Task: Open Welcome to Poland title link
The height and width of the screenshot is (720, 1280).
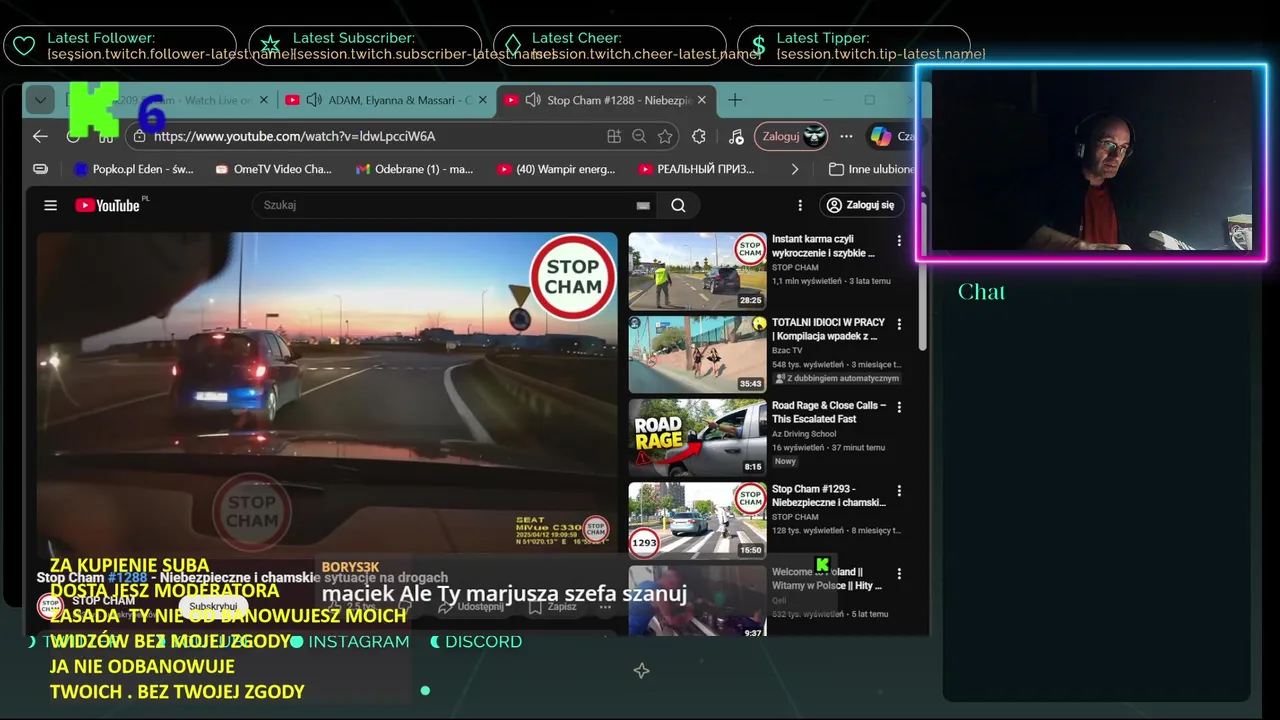Action: tap(827, 579)
